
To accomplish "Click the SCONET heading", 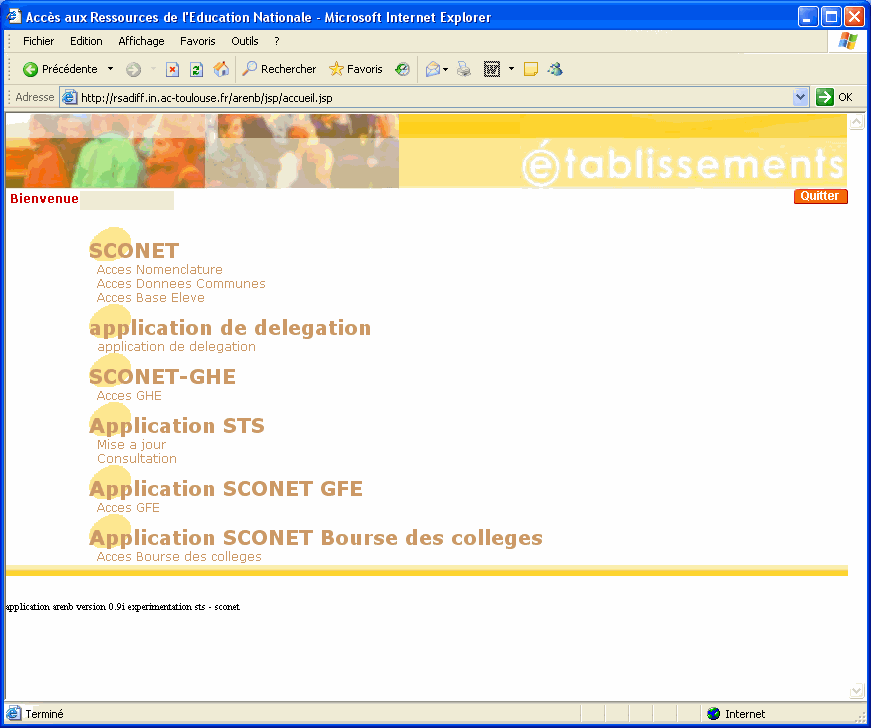I will (134, 250).
